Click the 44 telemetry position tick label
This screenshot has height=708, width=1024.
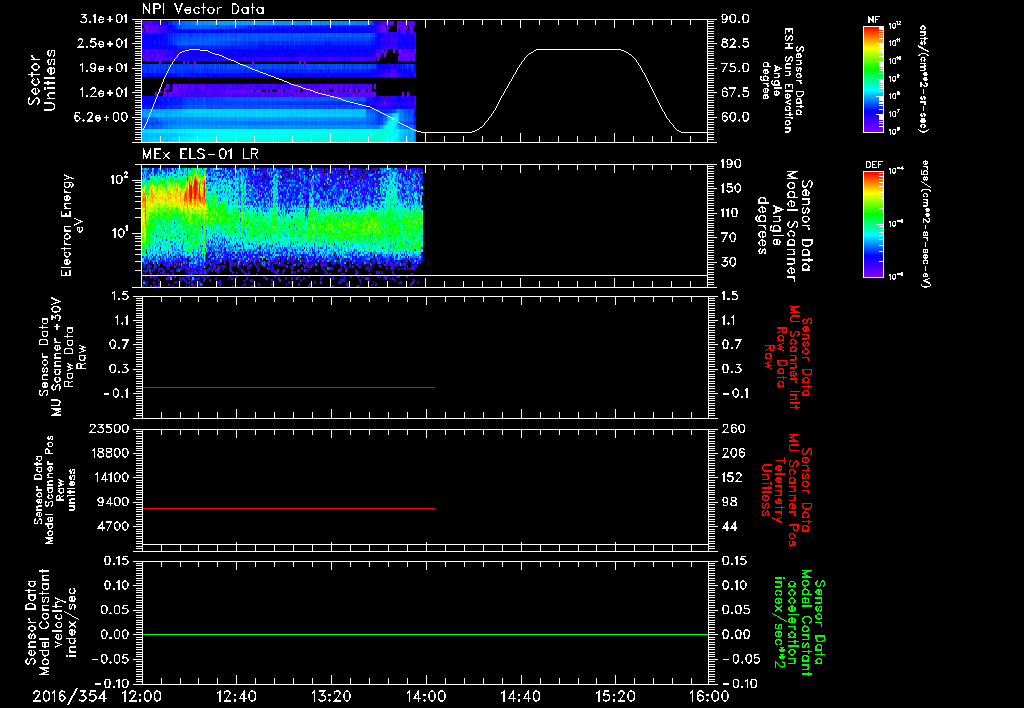tap(729, 526)
